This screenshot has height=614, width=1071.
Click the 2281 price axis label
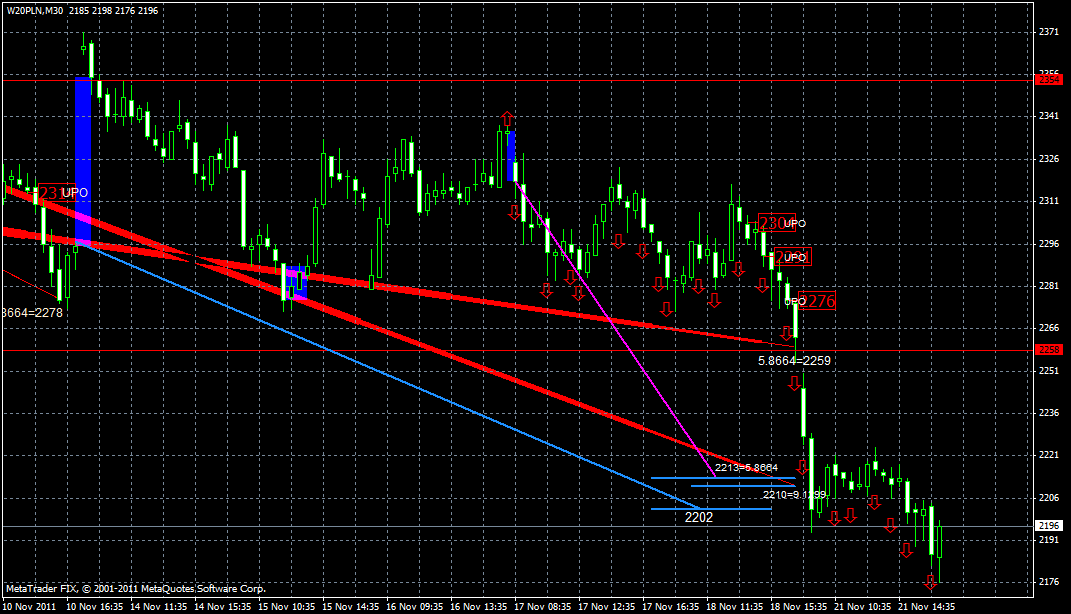(1048, 285)
